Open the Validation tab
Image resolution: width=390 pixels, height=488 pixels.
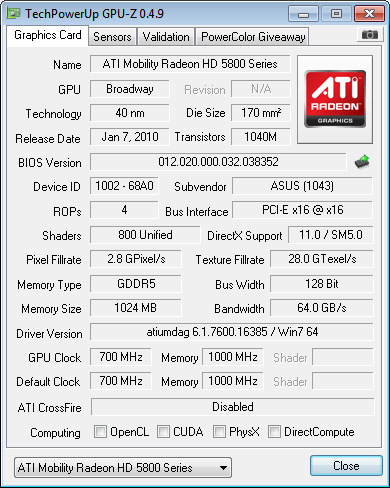tap(166, 36)
